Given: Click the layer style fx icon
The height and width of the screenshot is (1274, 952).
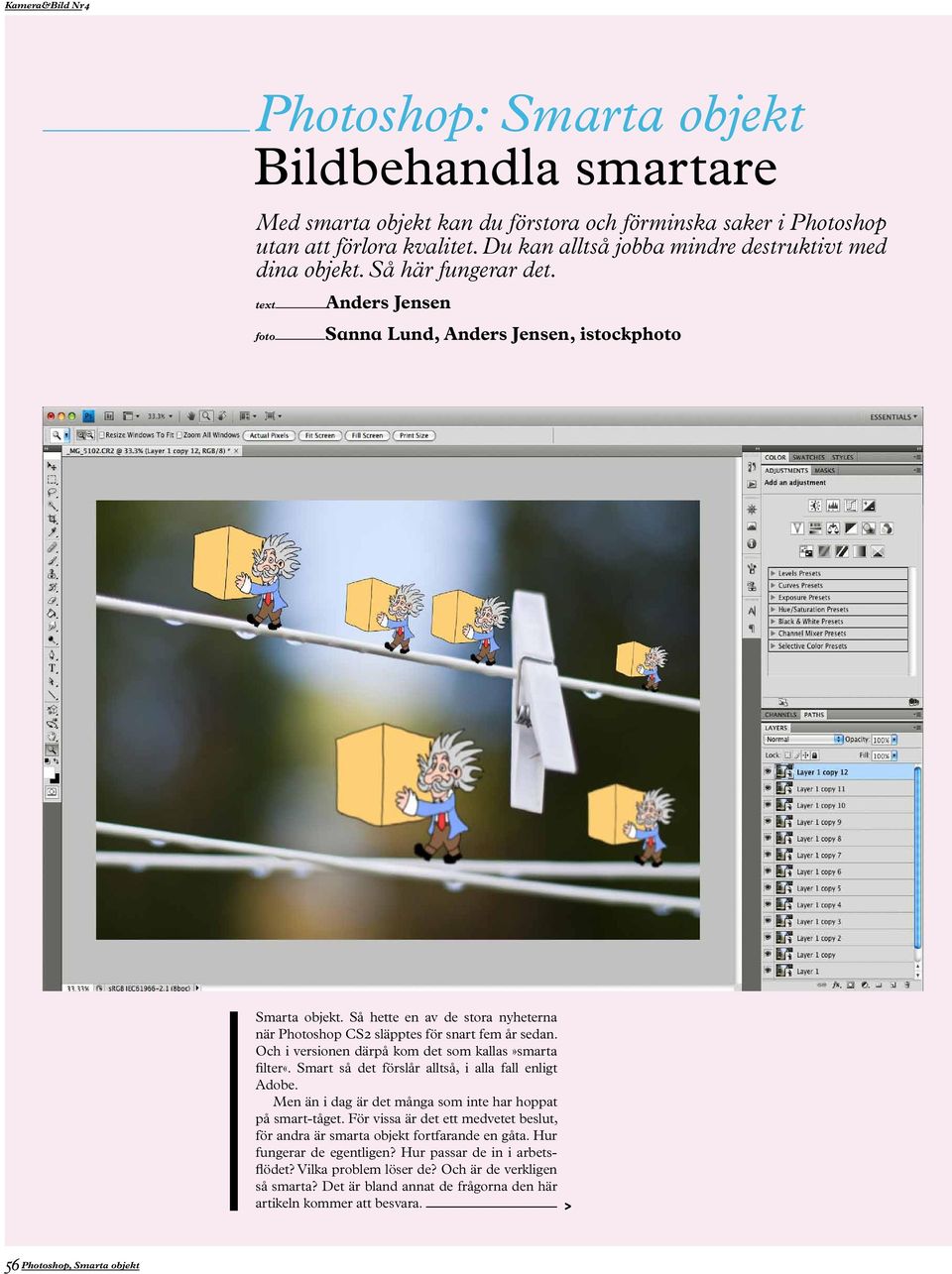Looking at the screenshot, I should coord(836,984).
